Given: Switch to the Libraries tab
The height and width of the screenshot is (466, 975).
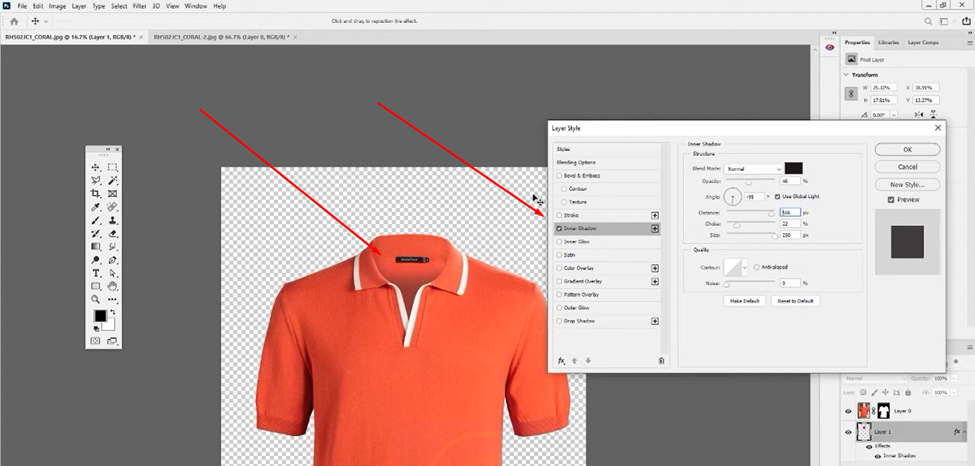Looking at the screenshot, I should pyautogui.click(x=888, y=42).
